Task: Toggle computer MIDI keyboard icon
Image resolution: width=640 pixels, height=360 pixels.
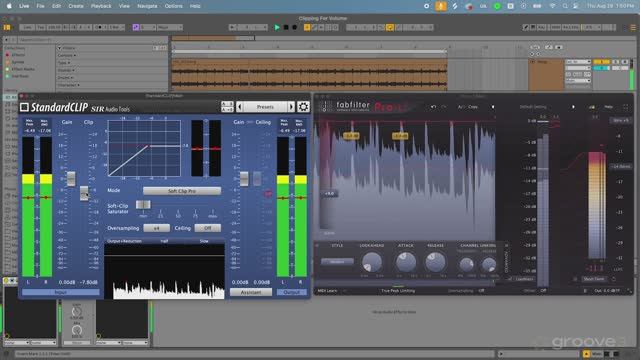Action: pyautogui.click(x=533, y=27)
